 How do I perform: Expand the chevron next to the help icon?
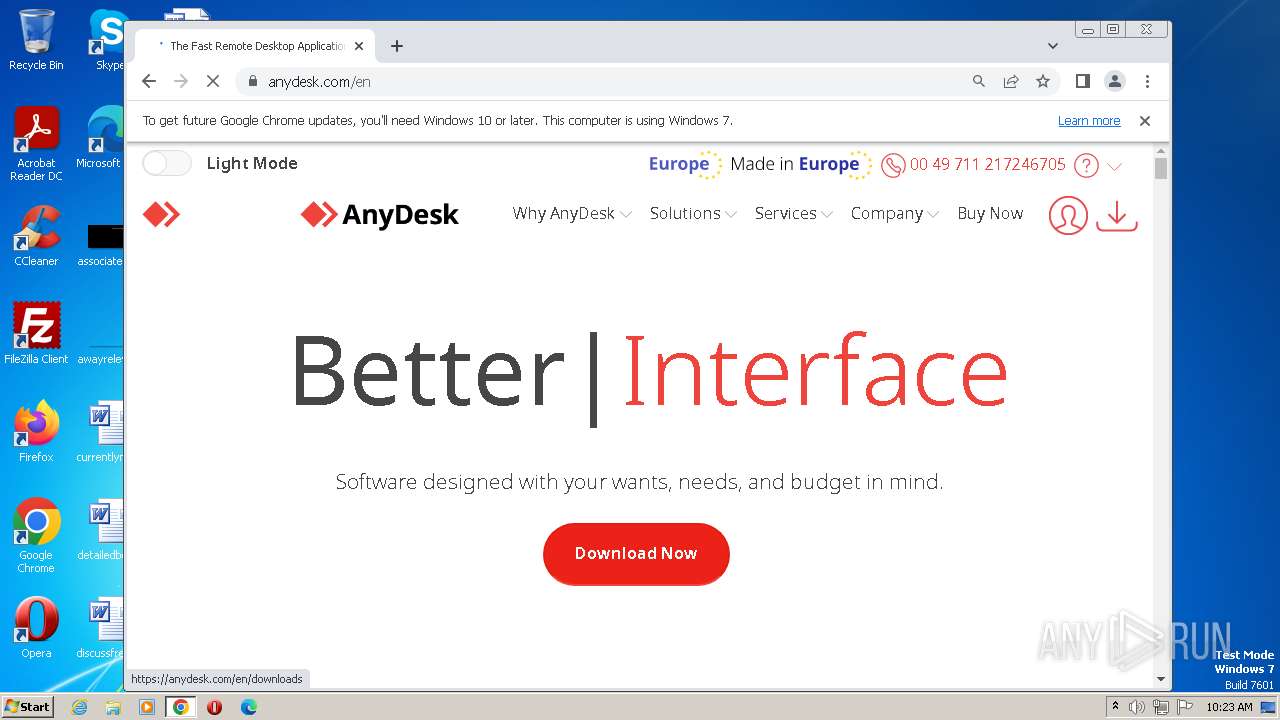(1115, 166)
